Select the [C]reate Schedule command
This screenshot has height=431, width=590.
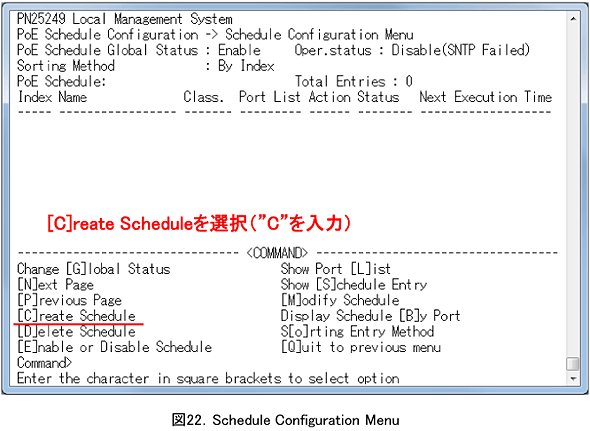(76, 316)
